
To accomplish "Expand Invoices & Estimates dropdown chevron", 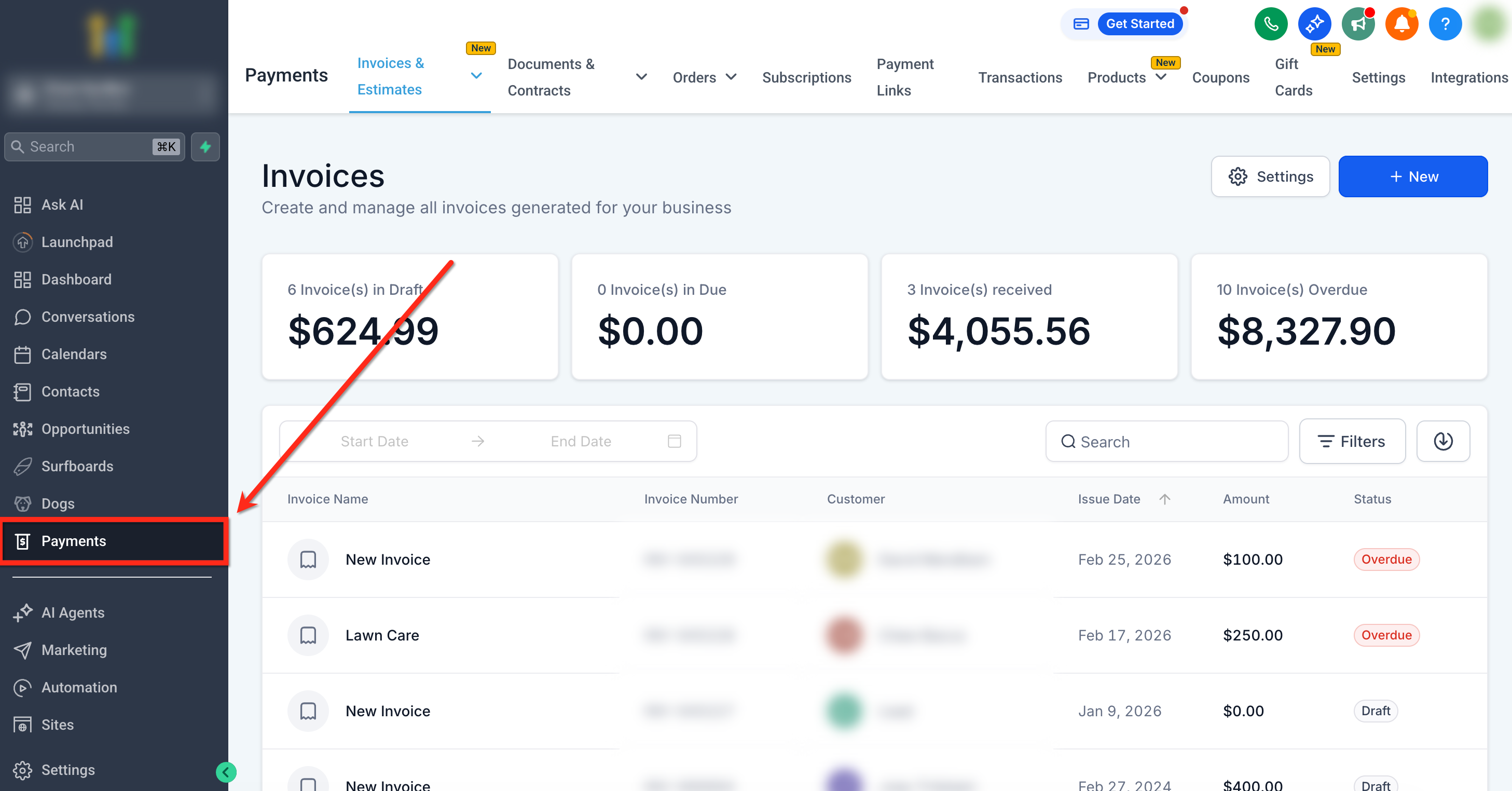I will 476,76.
